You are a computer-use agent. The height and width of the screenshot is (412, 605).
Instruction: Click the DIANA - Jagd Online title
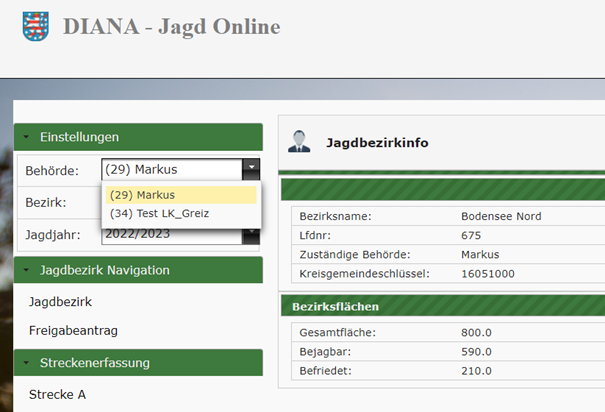171,27
